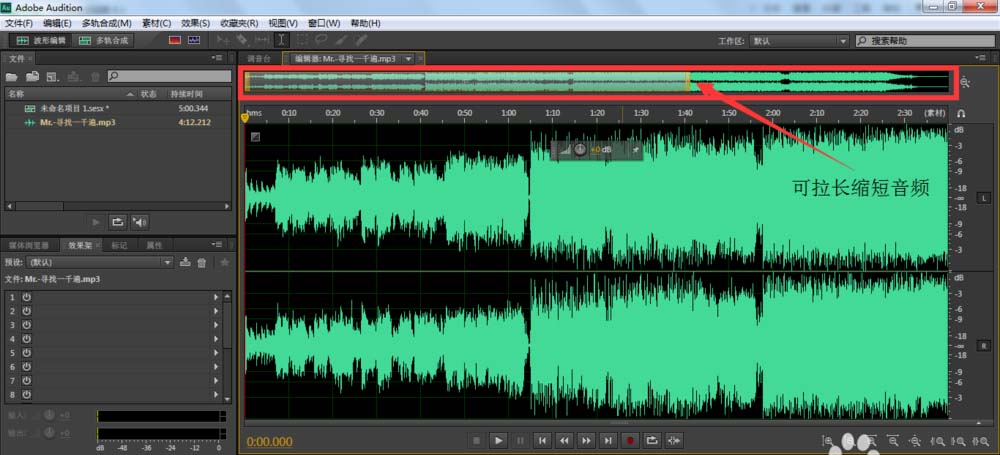1000x455 pixels.
Task: Toggle skip selection in transport
Action: point(674,440)
